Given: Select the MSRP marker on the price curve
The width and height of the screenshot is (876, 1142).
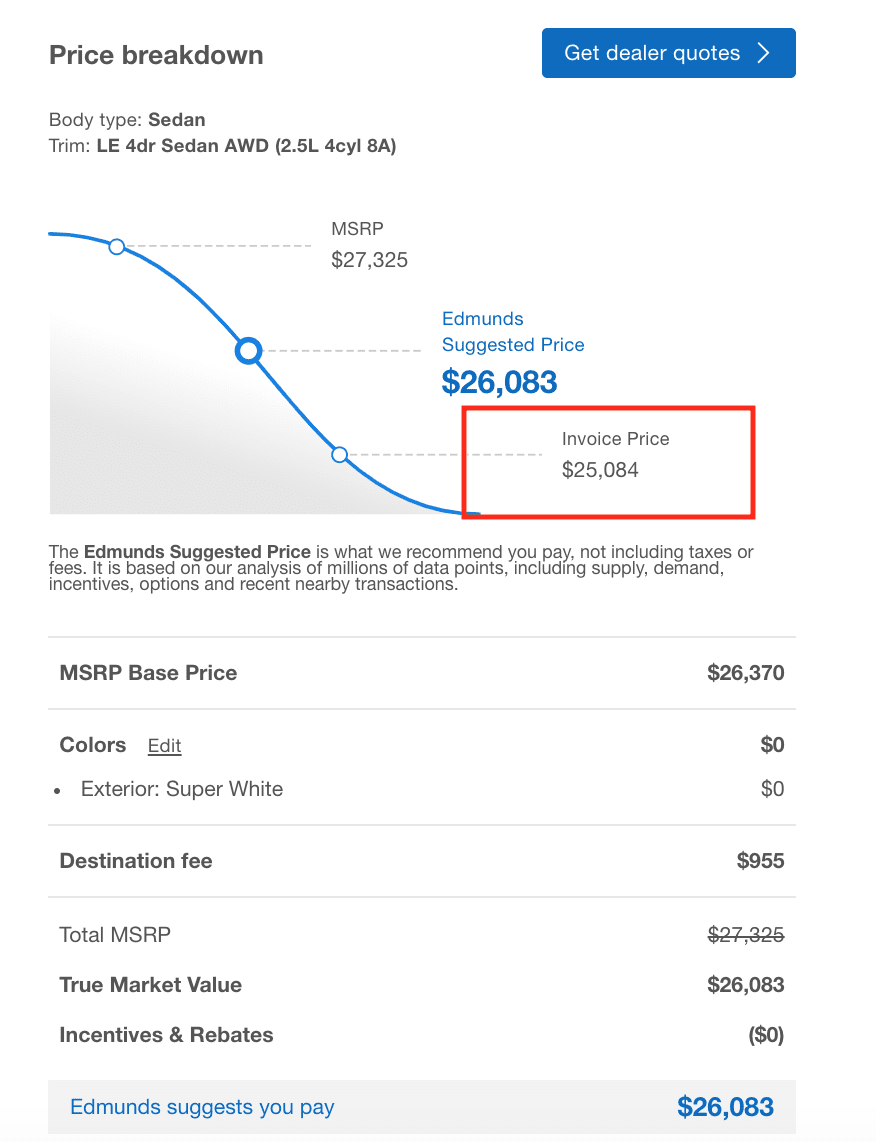Looking at the screenshot, I should coord(117,246).
